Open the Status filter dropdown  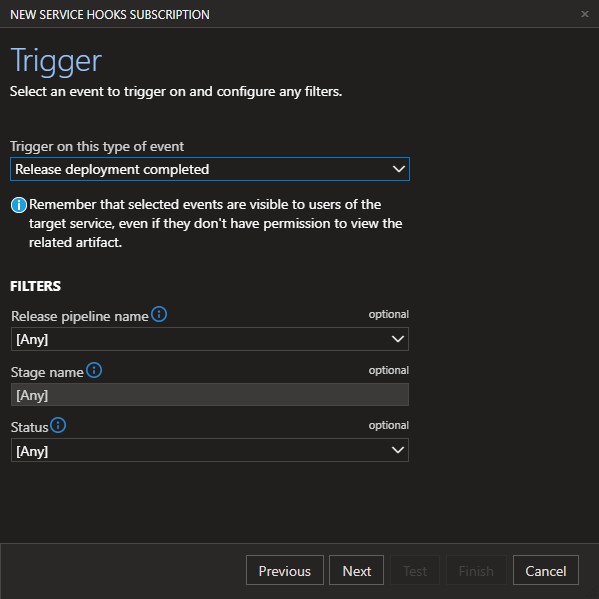(x=210, y=450)
